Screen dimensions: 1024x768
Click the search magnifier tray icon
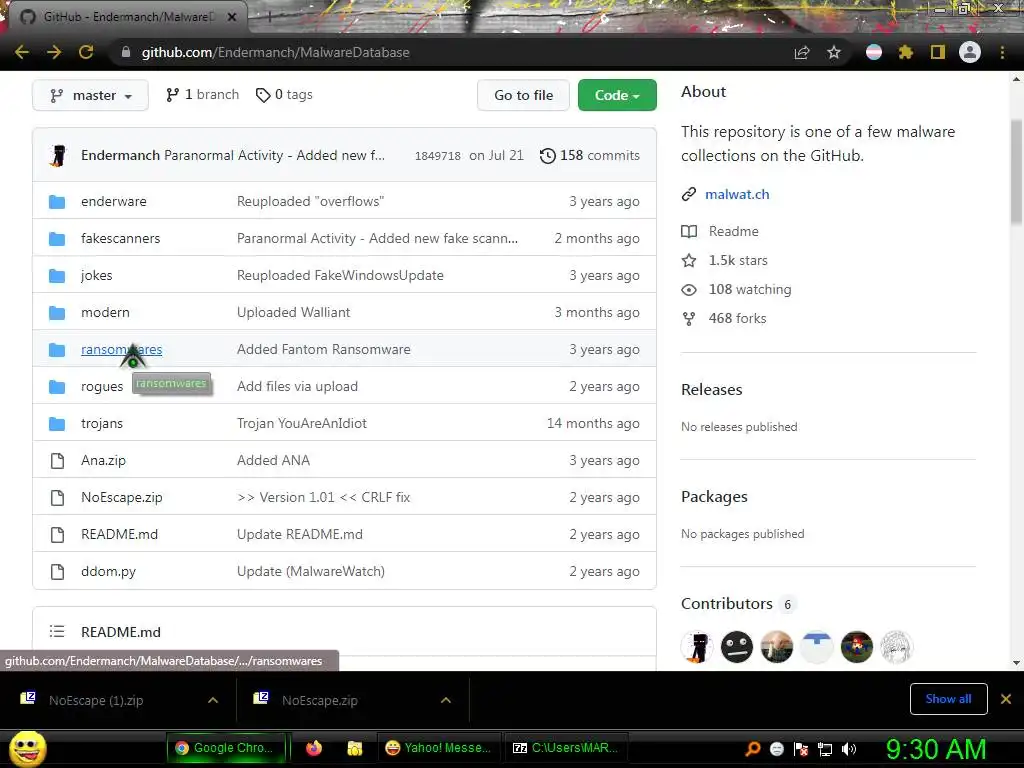(x=753, y=749)
